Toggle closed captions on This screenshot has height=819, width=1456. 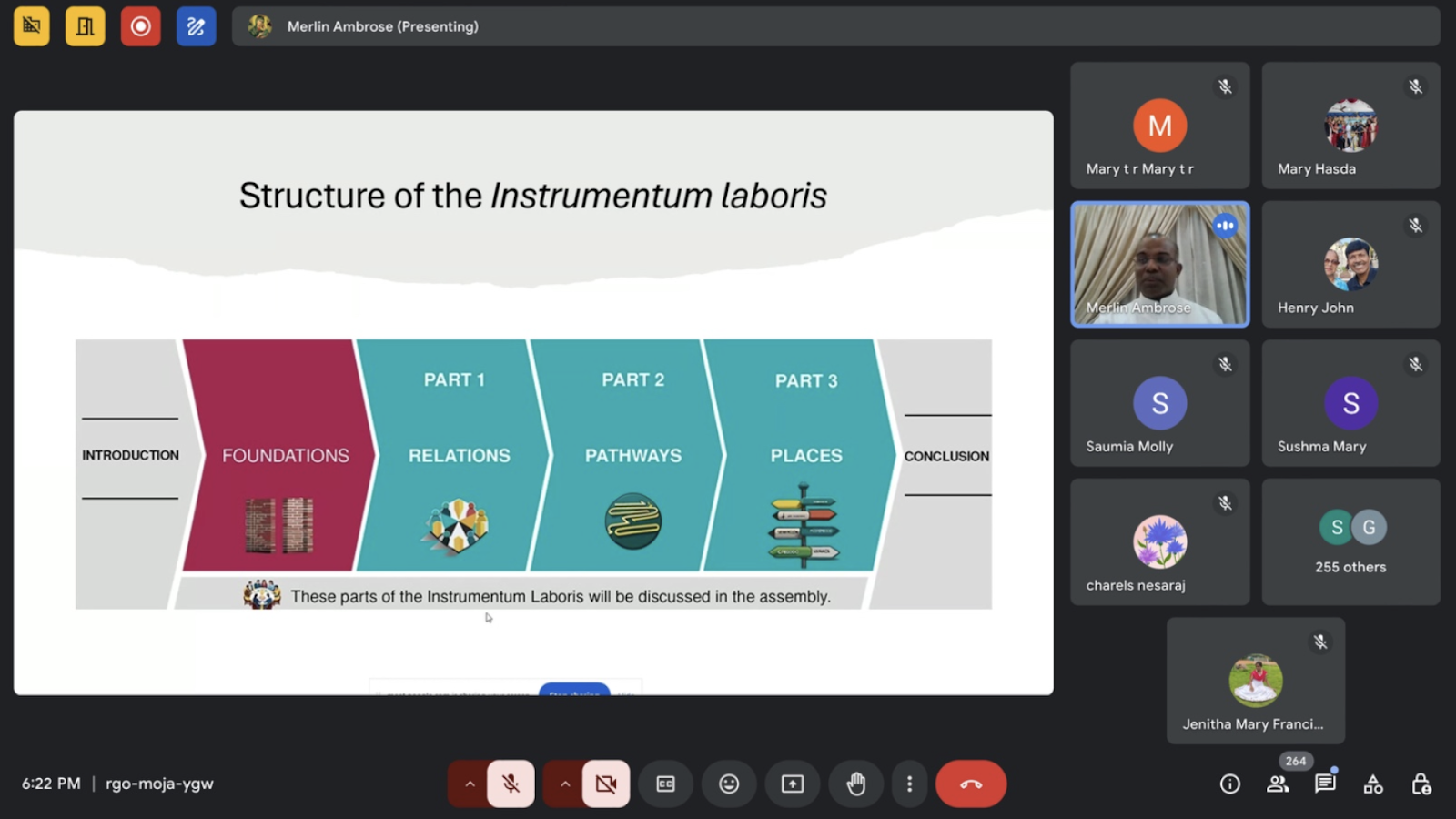tap(666, 784)
